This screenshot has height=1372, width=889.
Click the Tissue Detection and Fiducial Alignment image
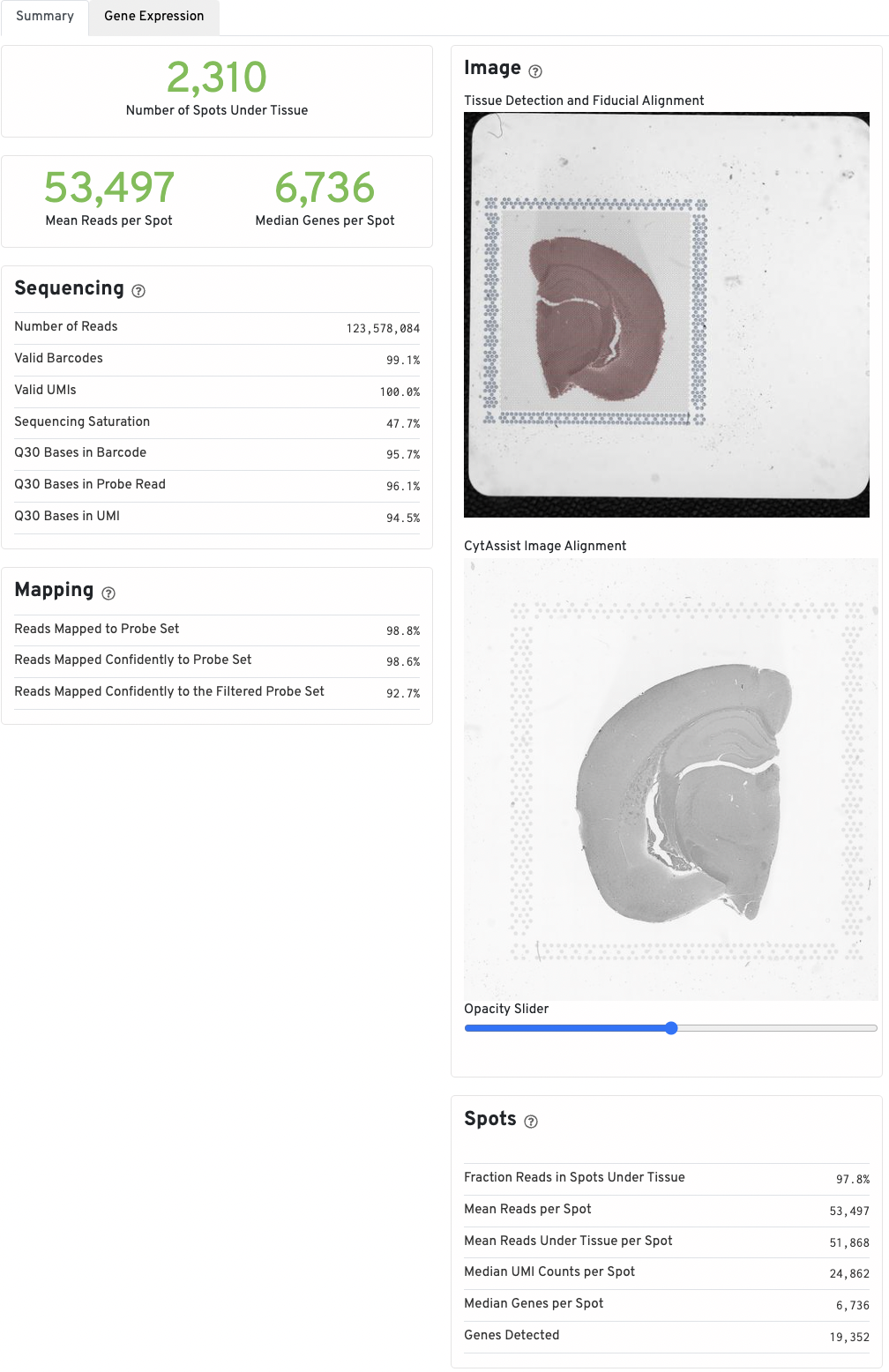click(x=666, y=315)
